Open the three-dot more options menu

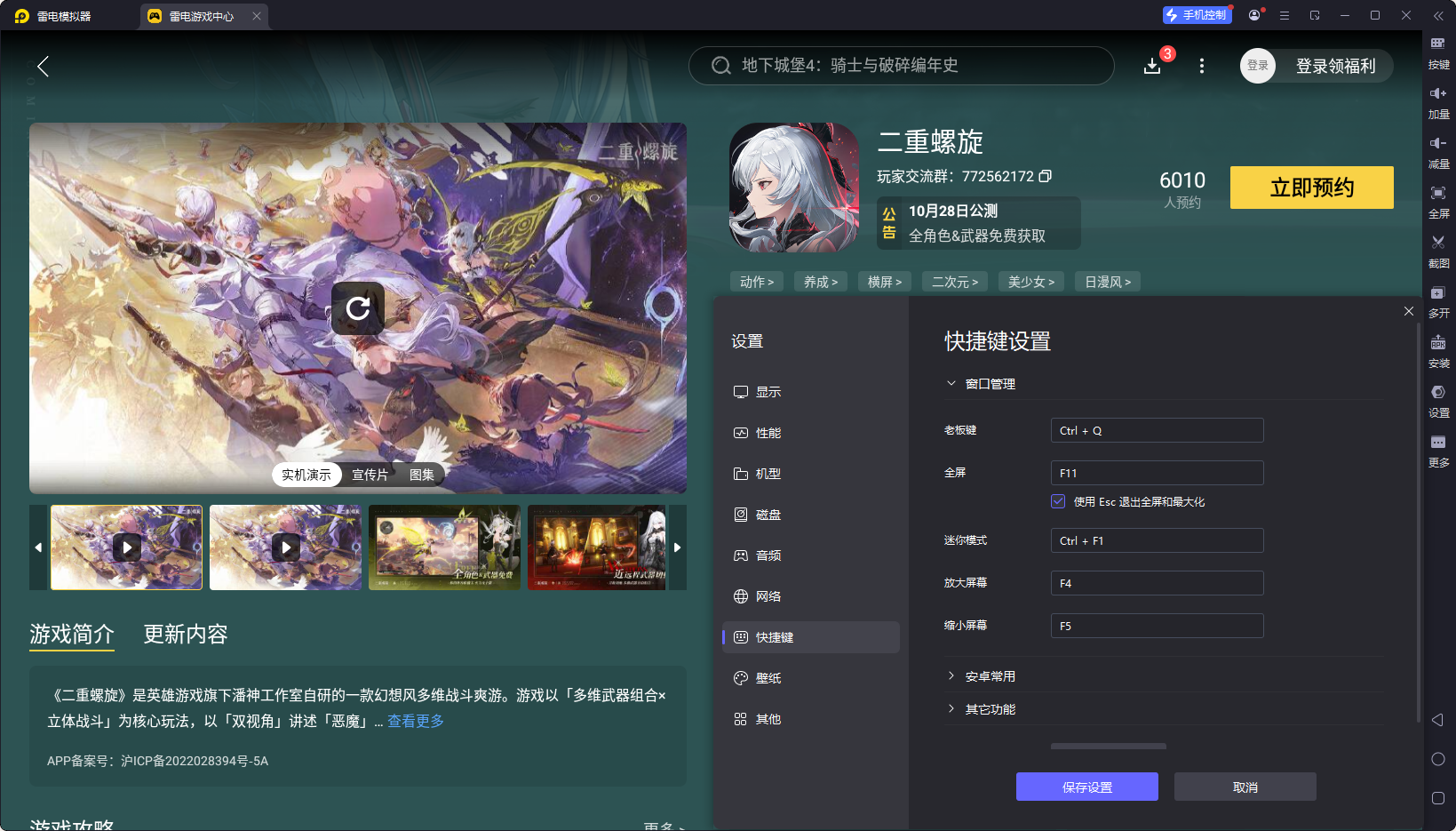[1202, 66]
